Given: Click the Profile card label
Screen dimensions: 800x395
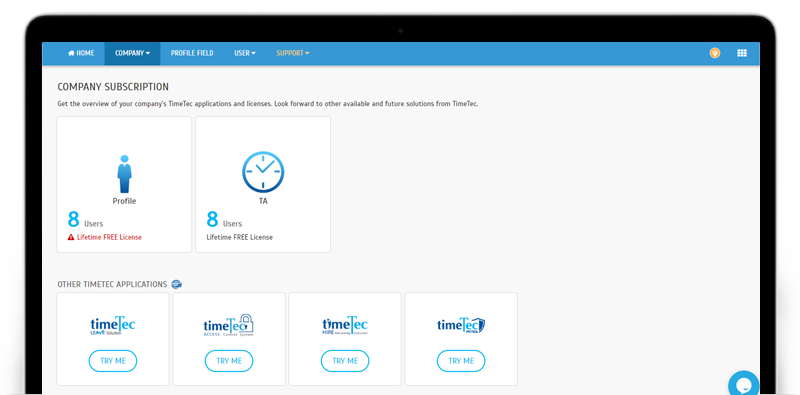Looking at the screenshot, I should click(x=124, y=201).
